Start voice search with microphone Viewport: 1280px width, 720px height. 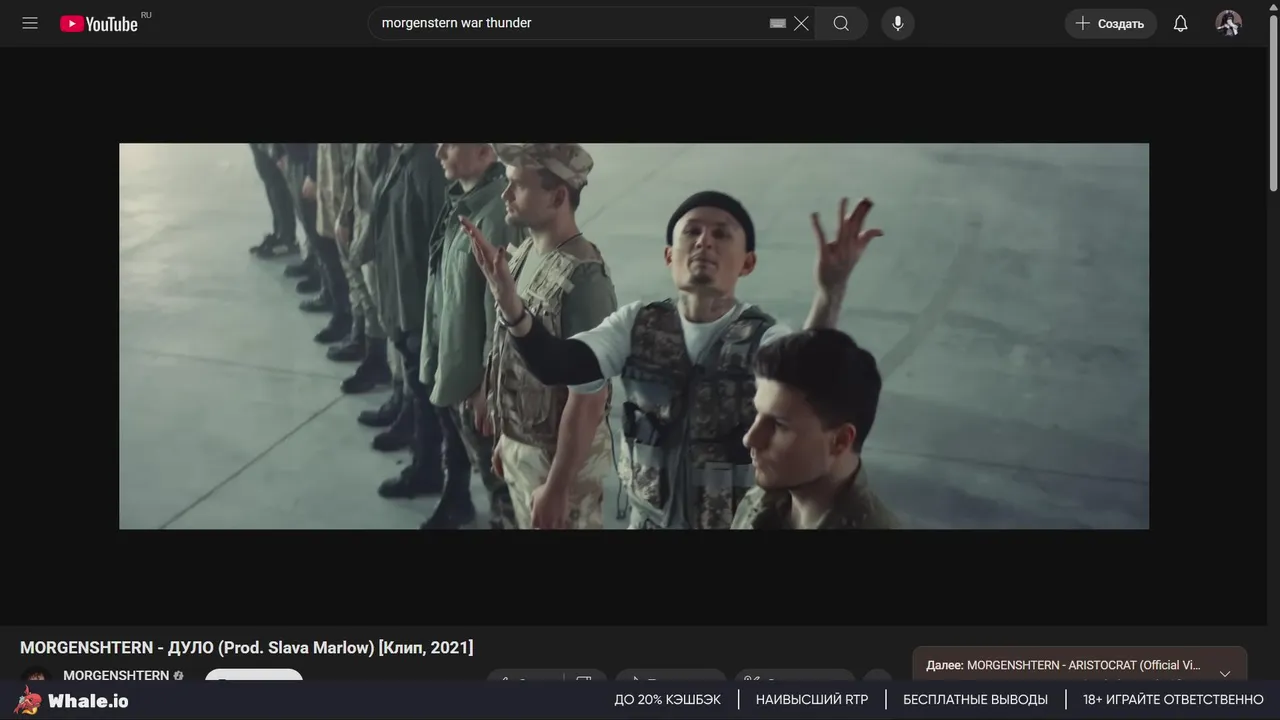point(898,23)
